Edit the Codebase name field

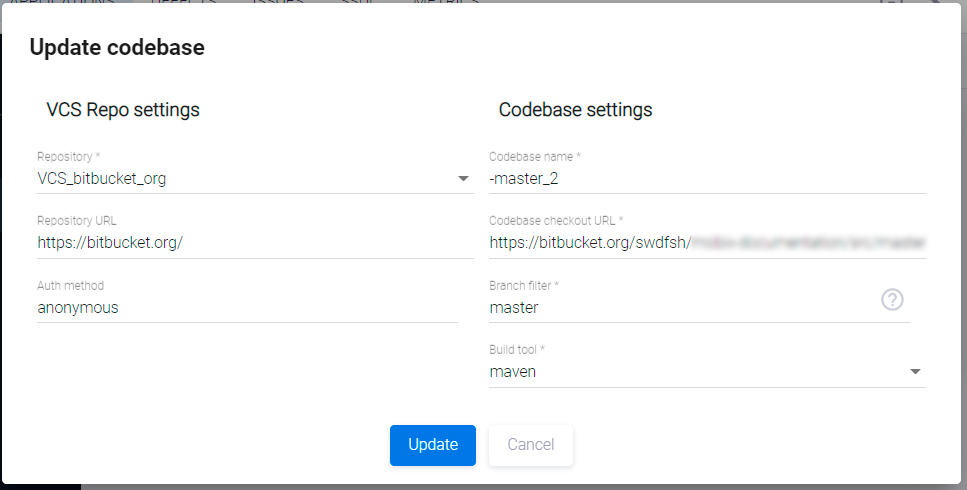coord(706,179)
